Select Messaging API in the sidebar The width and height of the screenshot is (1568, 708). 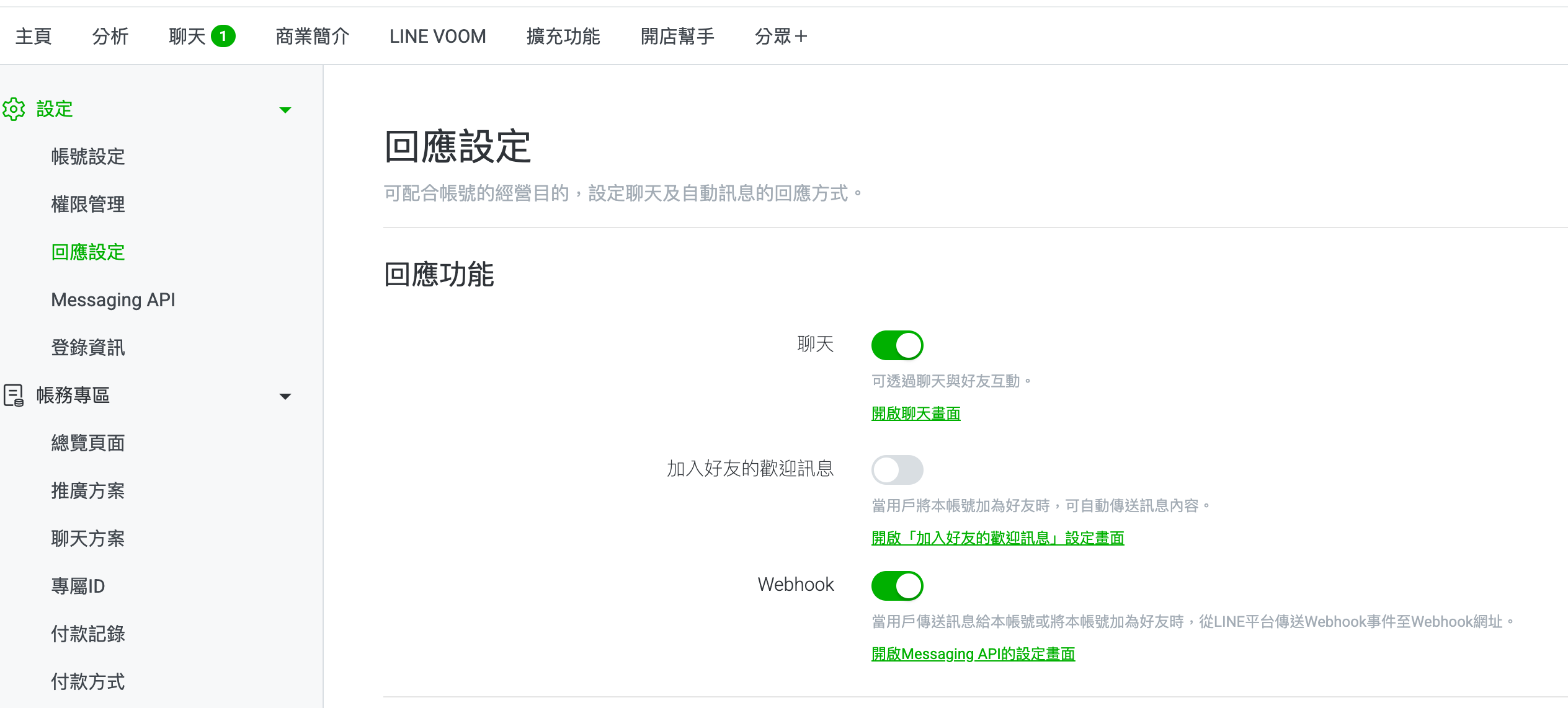pyautogui.click(x=113, y=300)
